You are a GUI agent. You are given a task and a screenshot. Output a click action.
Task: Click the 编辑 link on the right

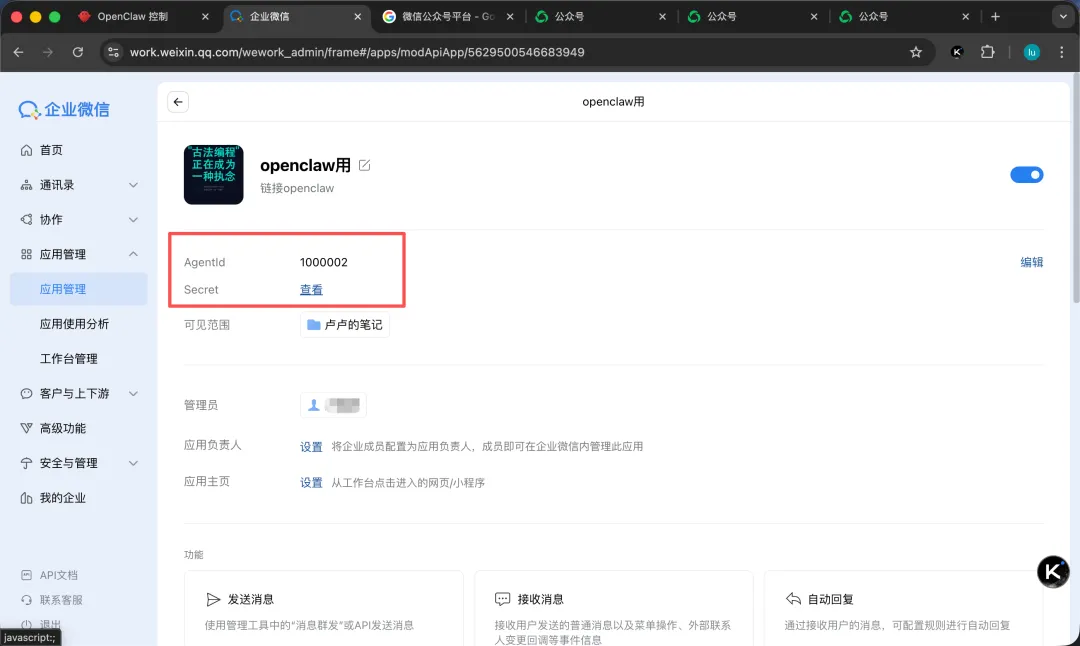1031,262
